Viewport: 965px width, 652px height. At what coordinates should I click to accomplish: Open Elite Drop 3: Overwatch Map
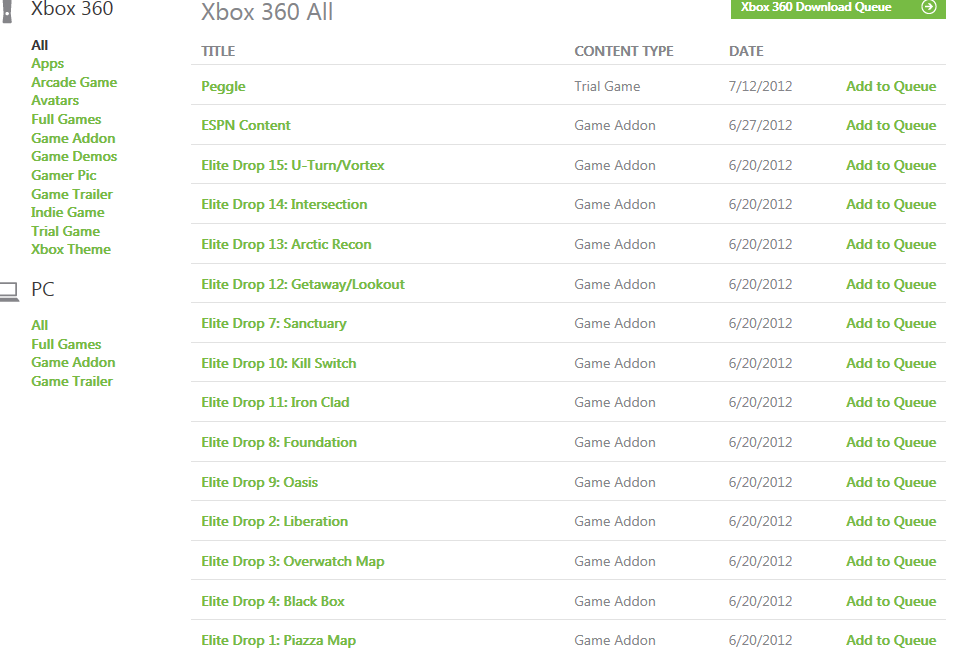point(292,561)
